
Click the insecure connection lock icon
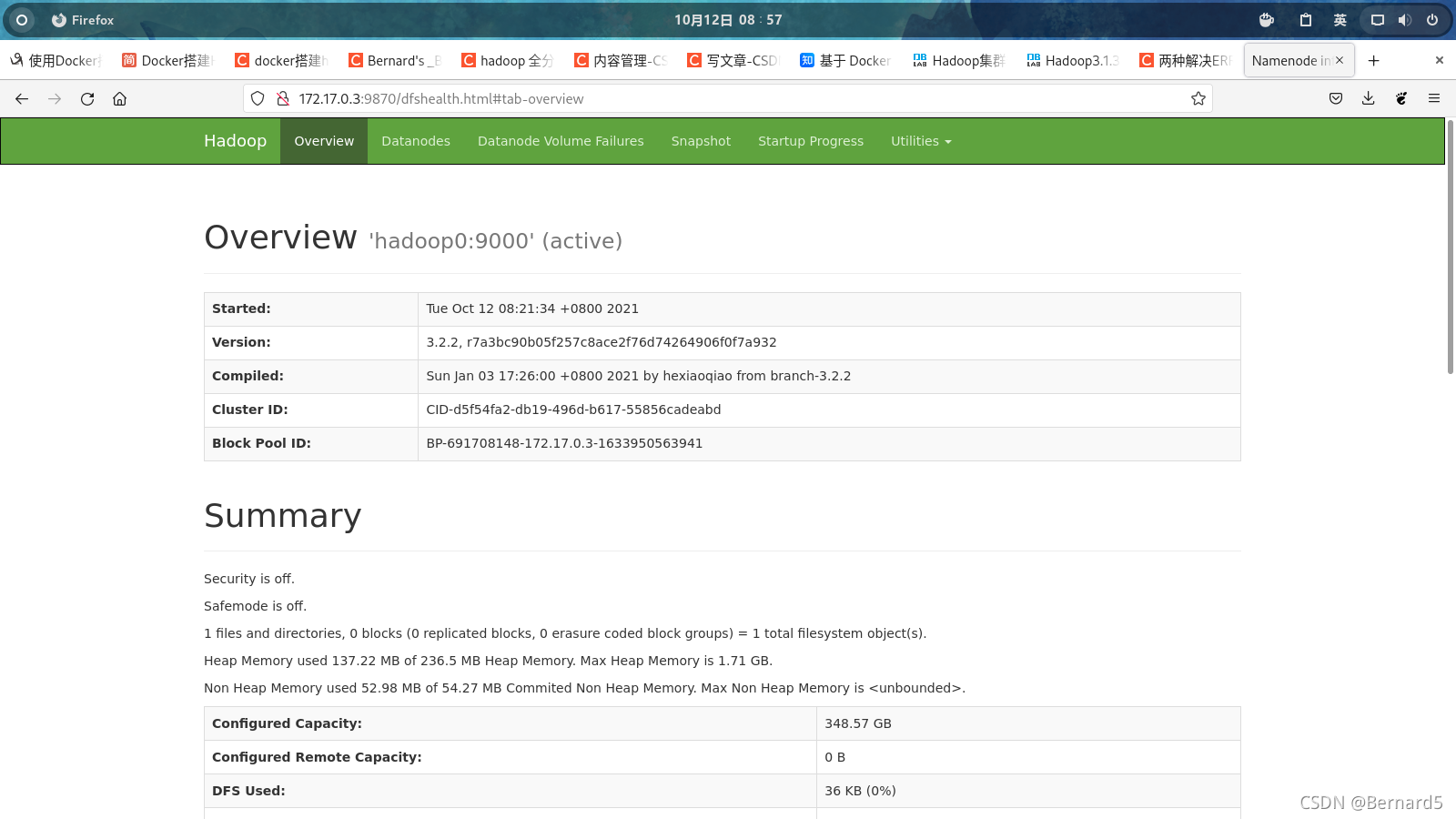pos(283,98)
